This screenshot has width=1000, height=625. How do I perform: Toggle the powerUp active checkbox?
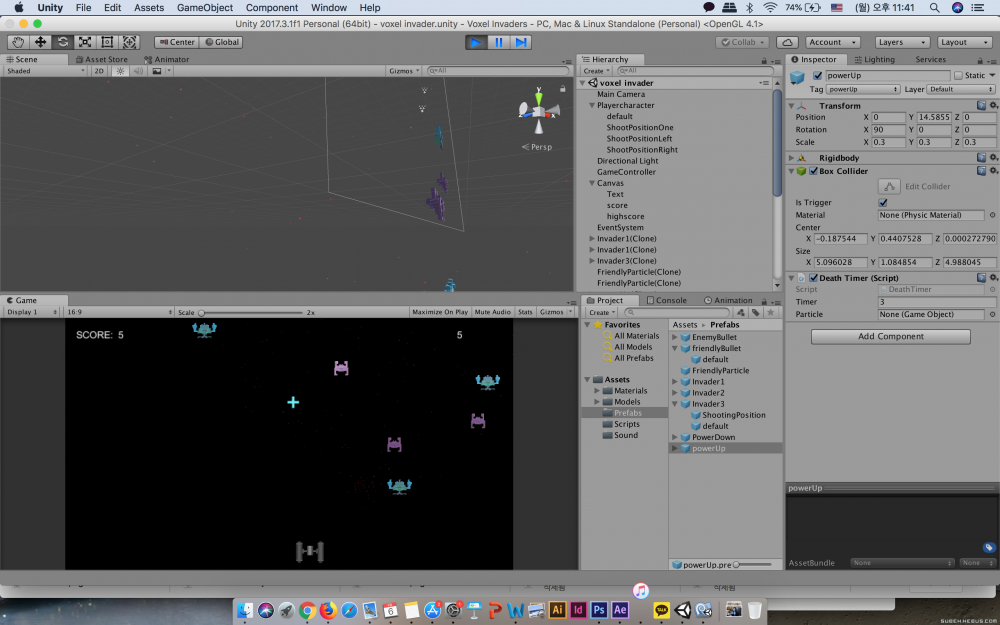818,75
